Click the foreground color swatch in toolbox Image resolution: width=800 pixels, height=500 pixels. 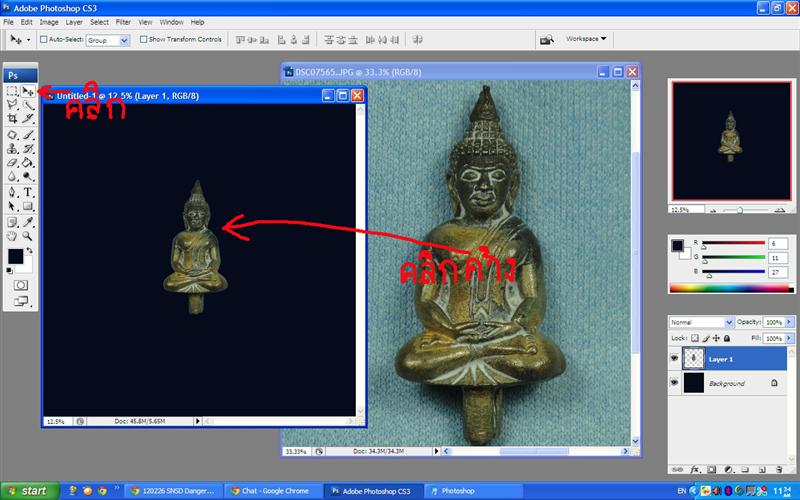(x=16, y=257)
